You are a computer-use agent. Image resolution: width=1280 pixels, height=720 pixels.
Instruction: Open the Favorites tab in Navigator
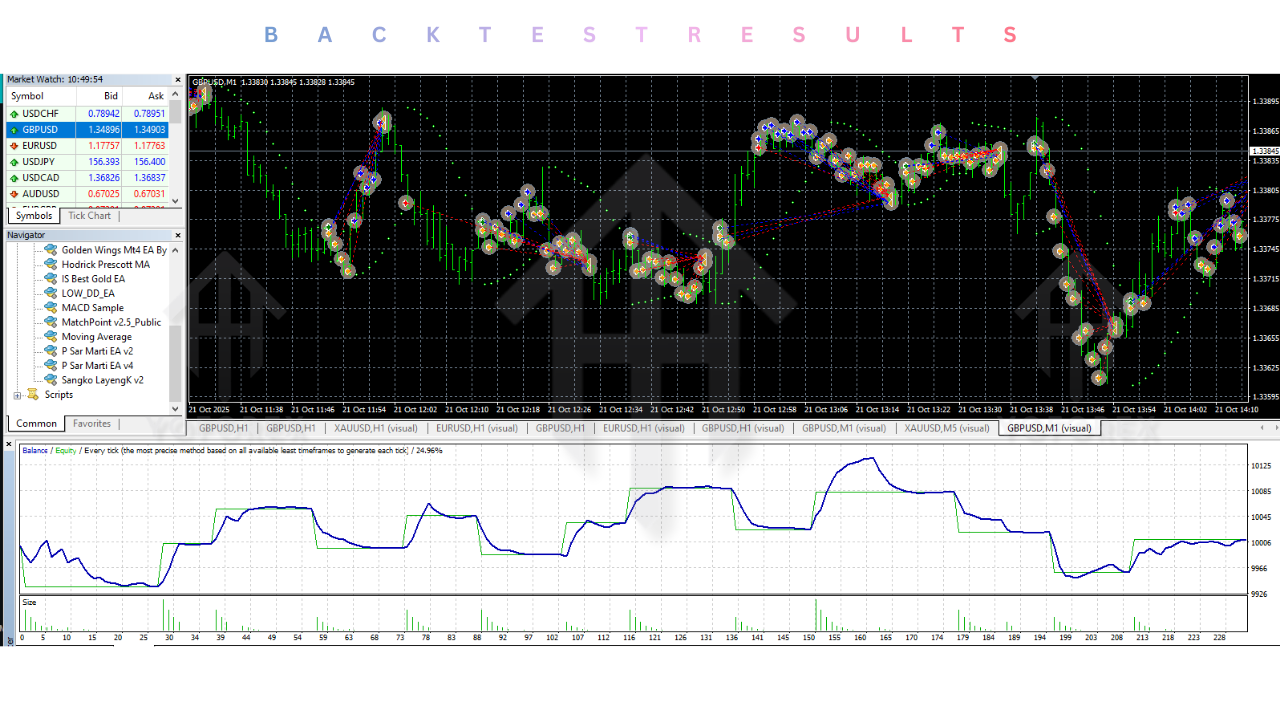pyautogui.click(x=92, y=424)
